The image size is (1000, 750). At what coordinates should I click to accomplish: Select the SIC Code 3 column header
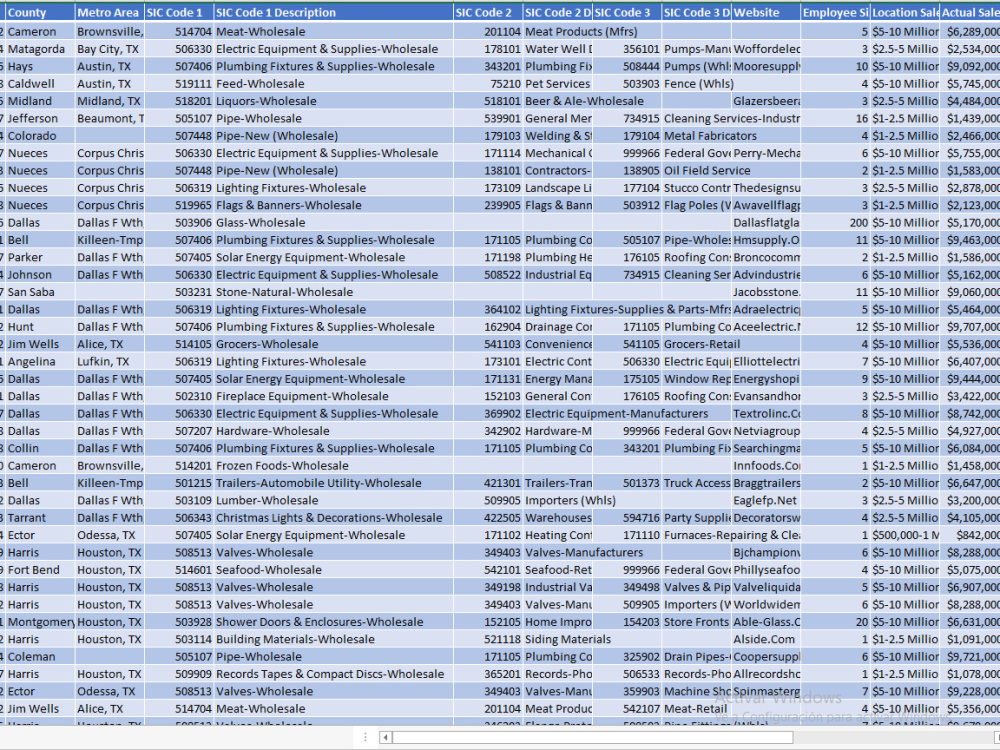coord(627,13)
